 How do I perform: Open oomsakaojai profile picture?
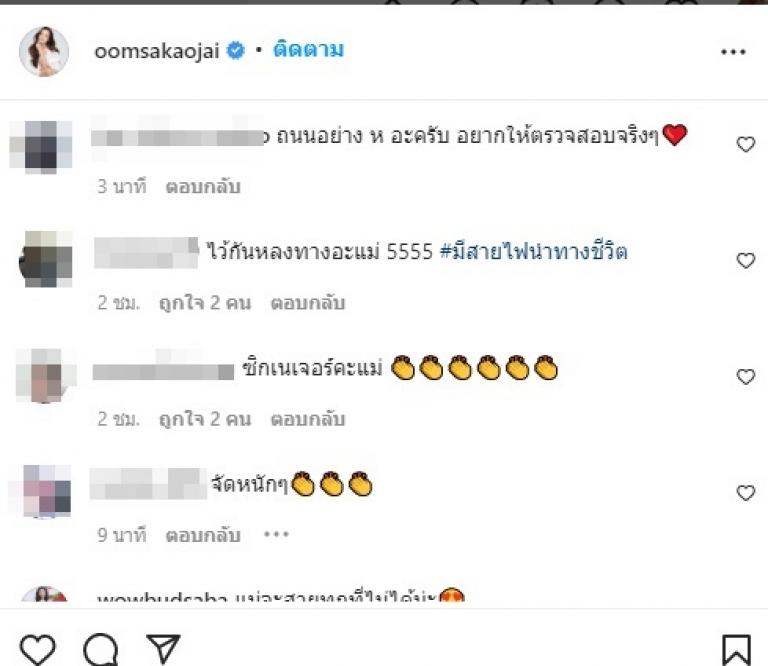[44, 51]
